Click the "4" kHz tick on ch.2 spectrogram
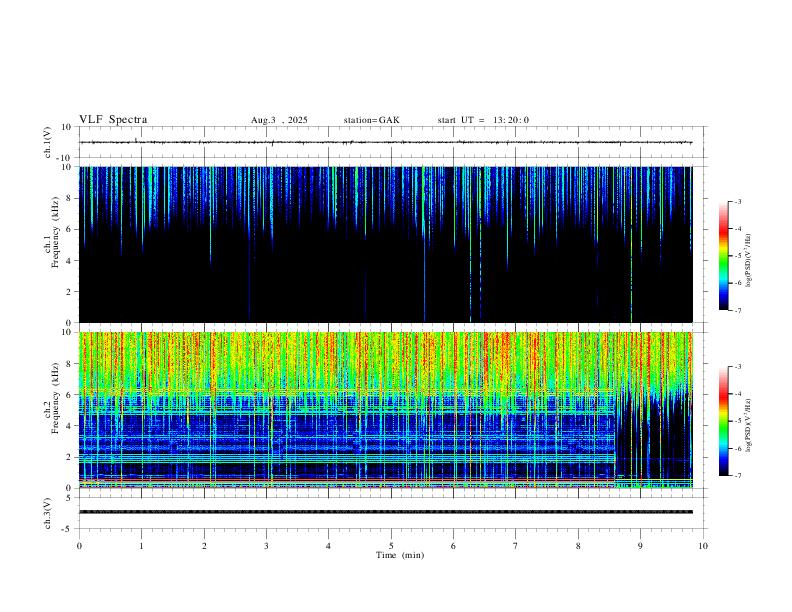Viewport: 792px width, 612px height. (x=69, y=426)
